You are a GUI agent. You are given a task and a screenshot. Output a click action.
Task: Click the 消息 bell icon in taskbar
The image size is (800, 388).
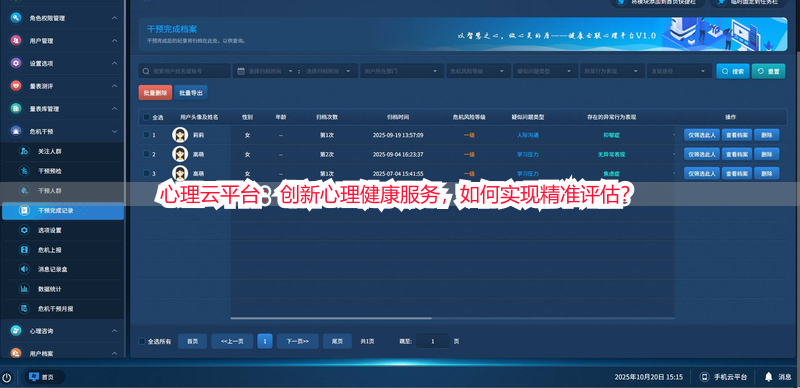768,377
